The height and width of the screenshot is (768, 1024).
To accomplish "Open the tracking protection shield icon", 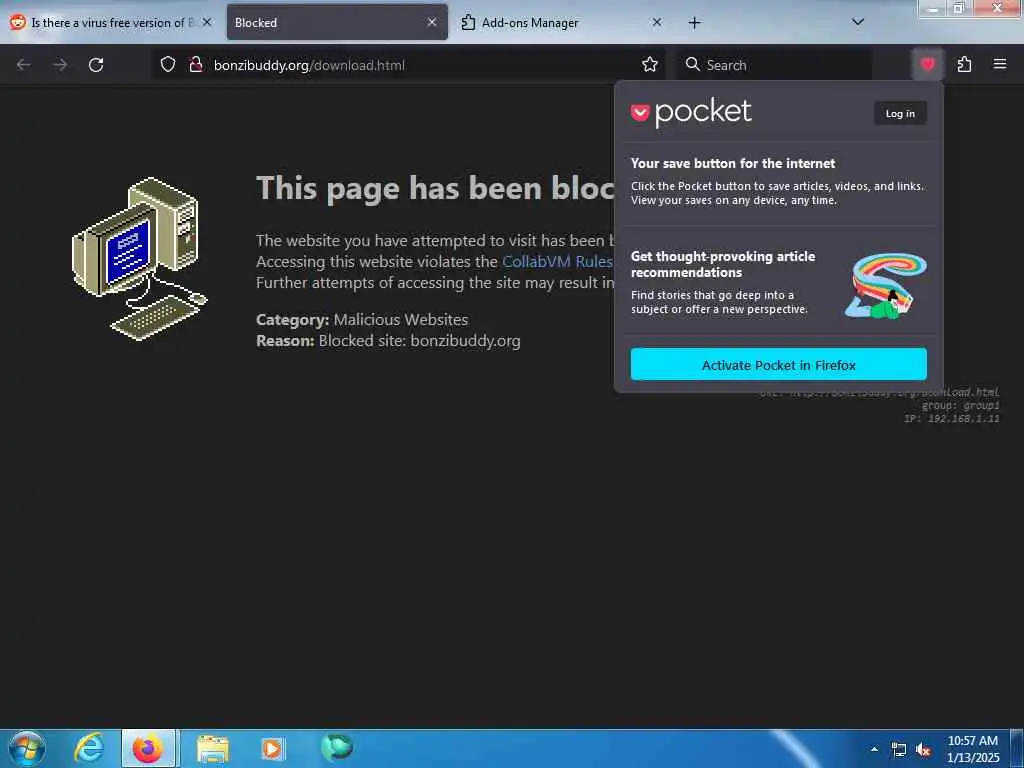I will coord(168,65).
